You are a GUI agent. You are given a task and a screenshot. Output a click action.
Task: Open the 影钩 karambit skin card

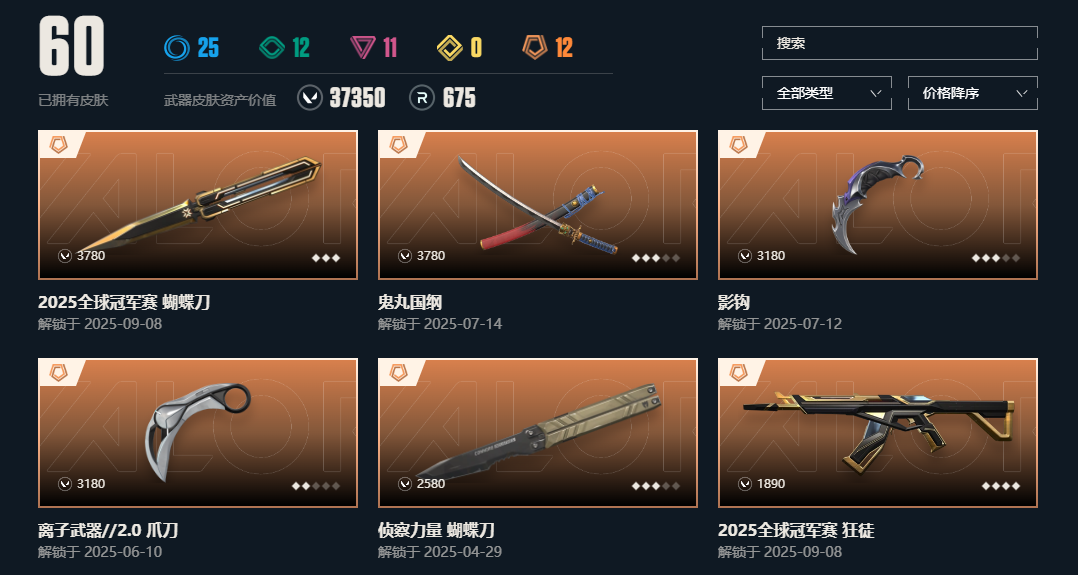(x=878, y=205)
